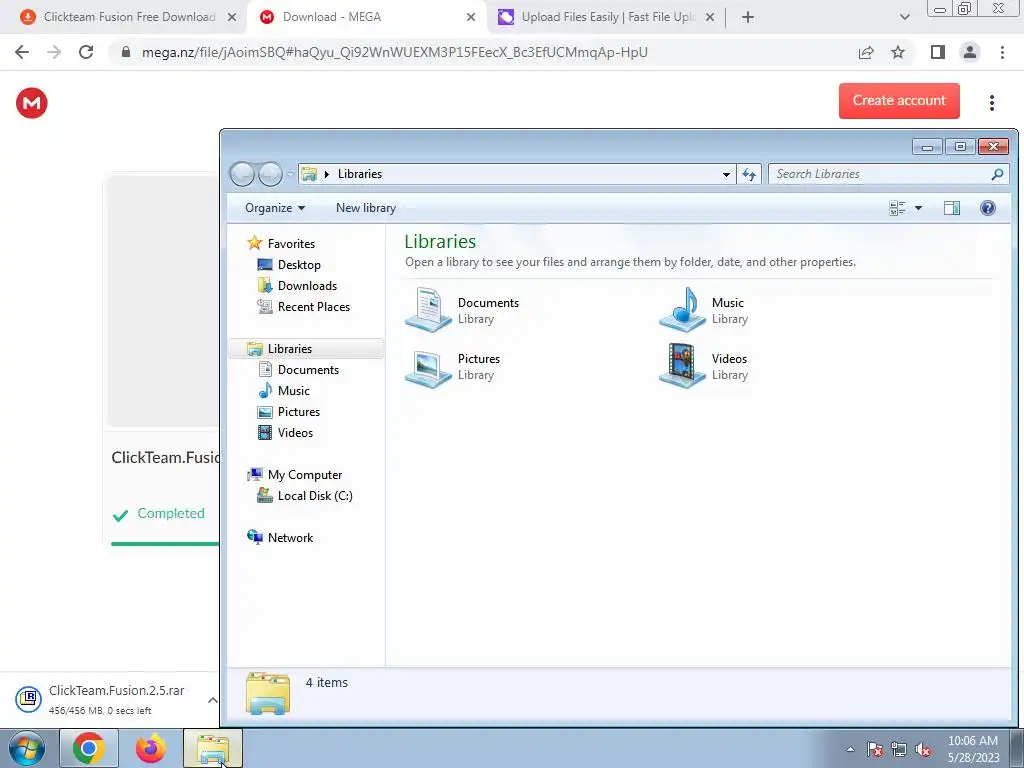Expand downloaded file options chevron

pyautogui.click(x=212, y=700)
